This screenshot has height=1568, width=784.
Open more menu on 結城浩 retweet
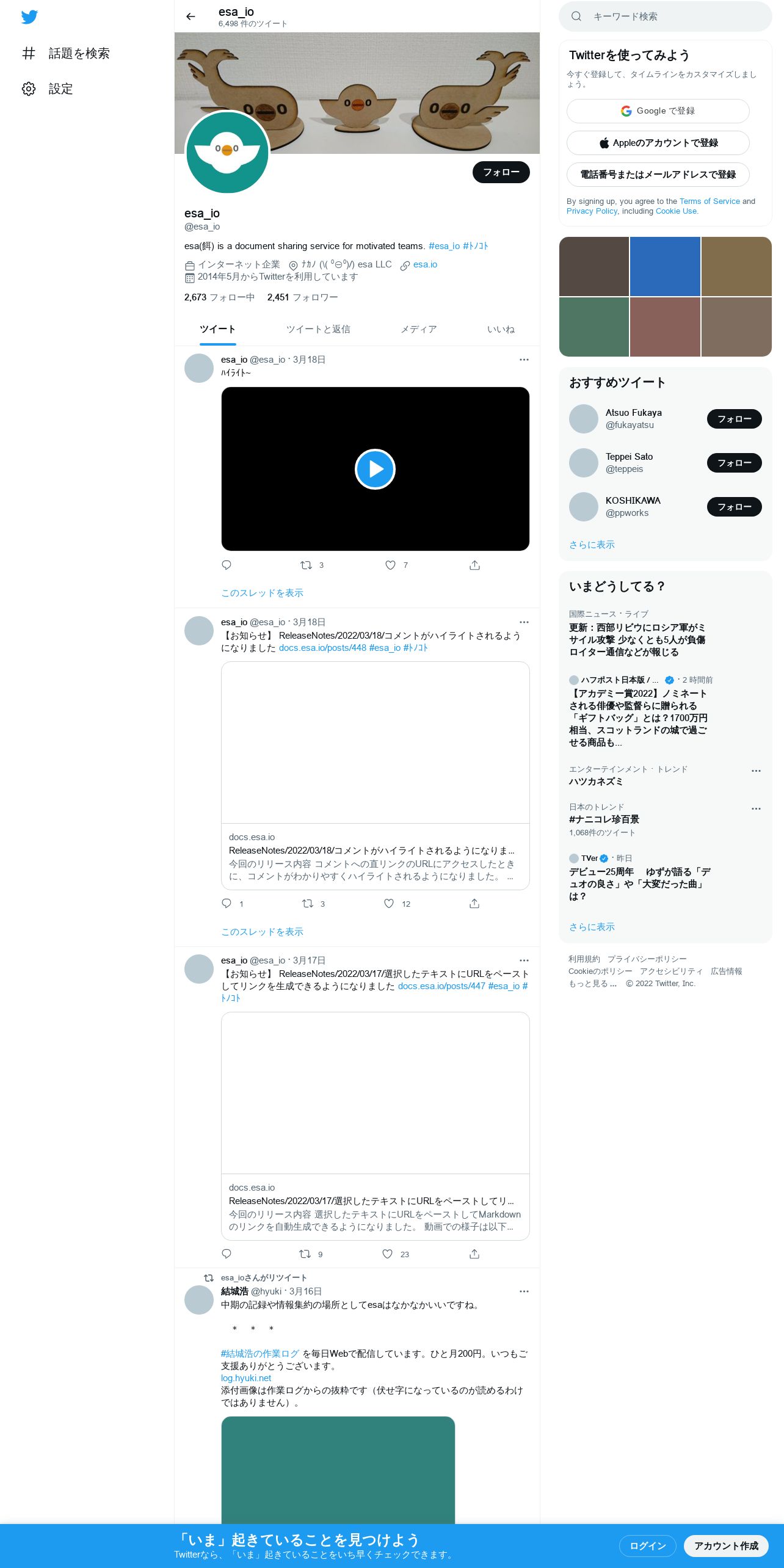[524, 1291]
